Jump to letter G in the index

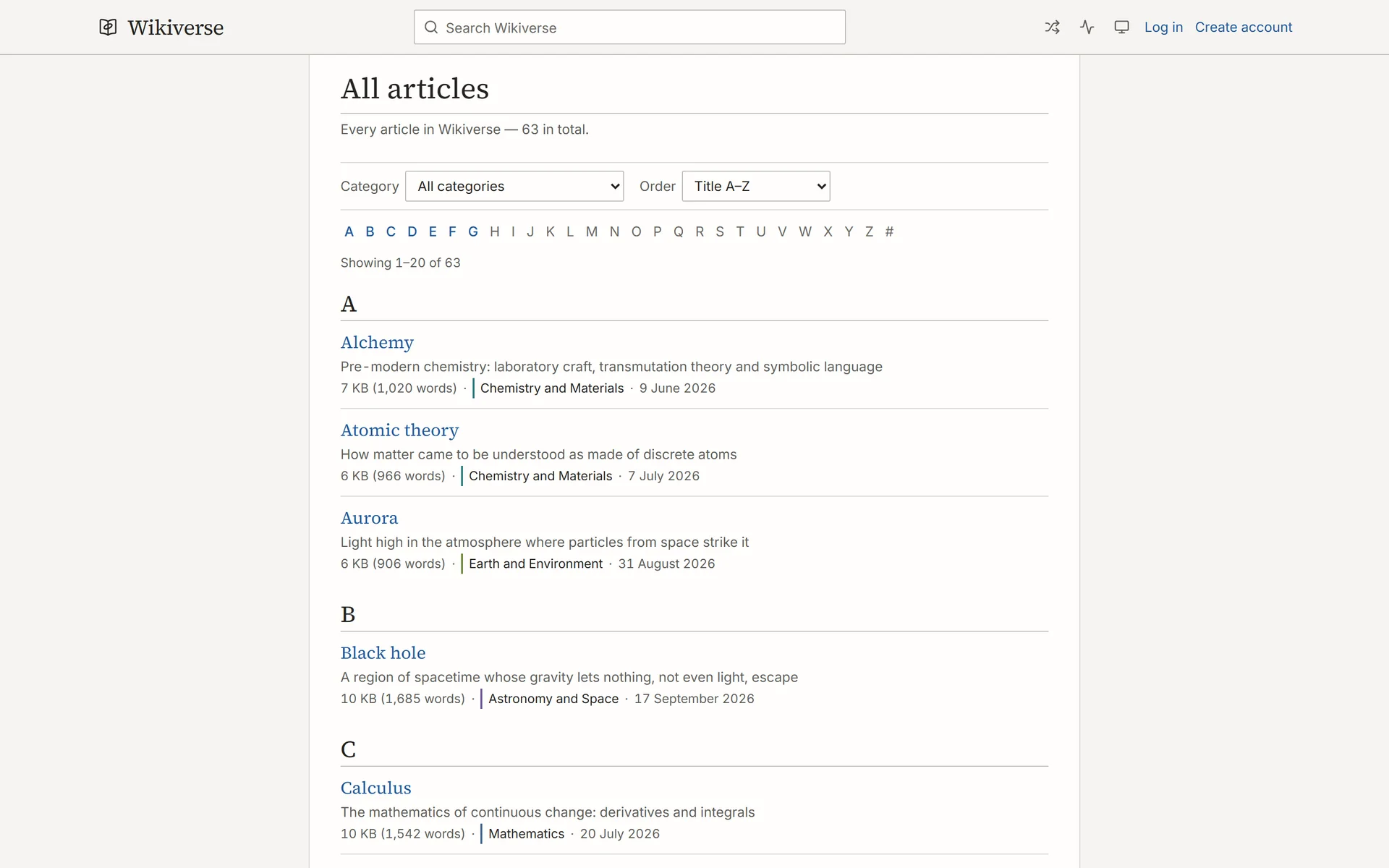[x=473, y=231]
